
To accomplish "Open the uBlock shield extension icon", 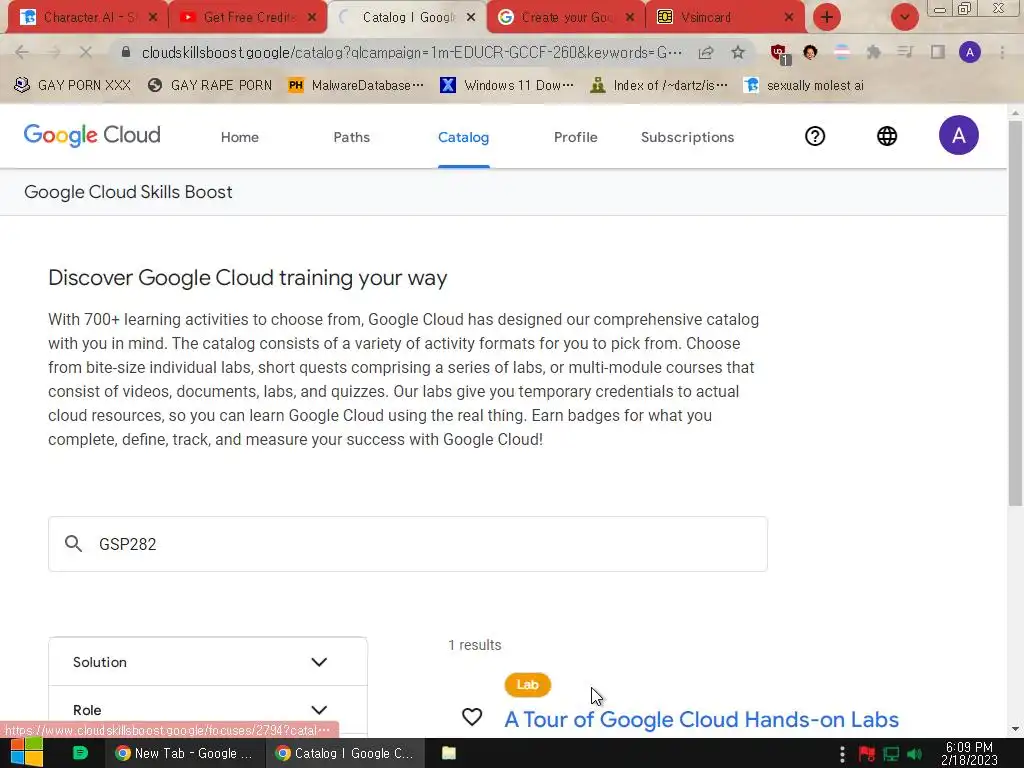I will [780, 54].
